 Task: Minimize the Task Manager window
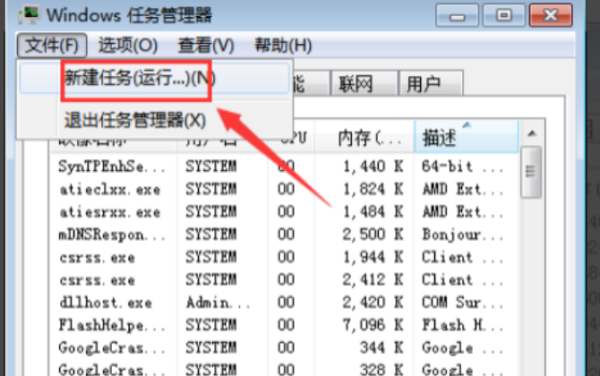[457, 16]
